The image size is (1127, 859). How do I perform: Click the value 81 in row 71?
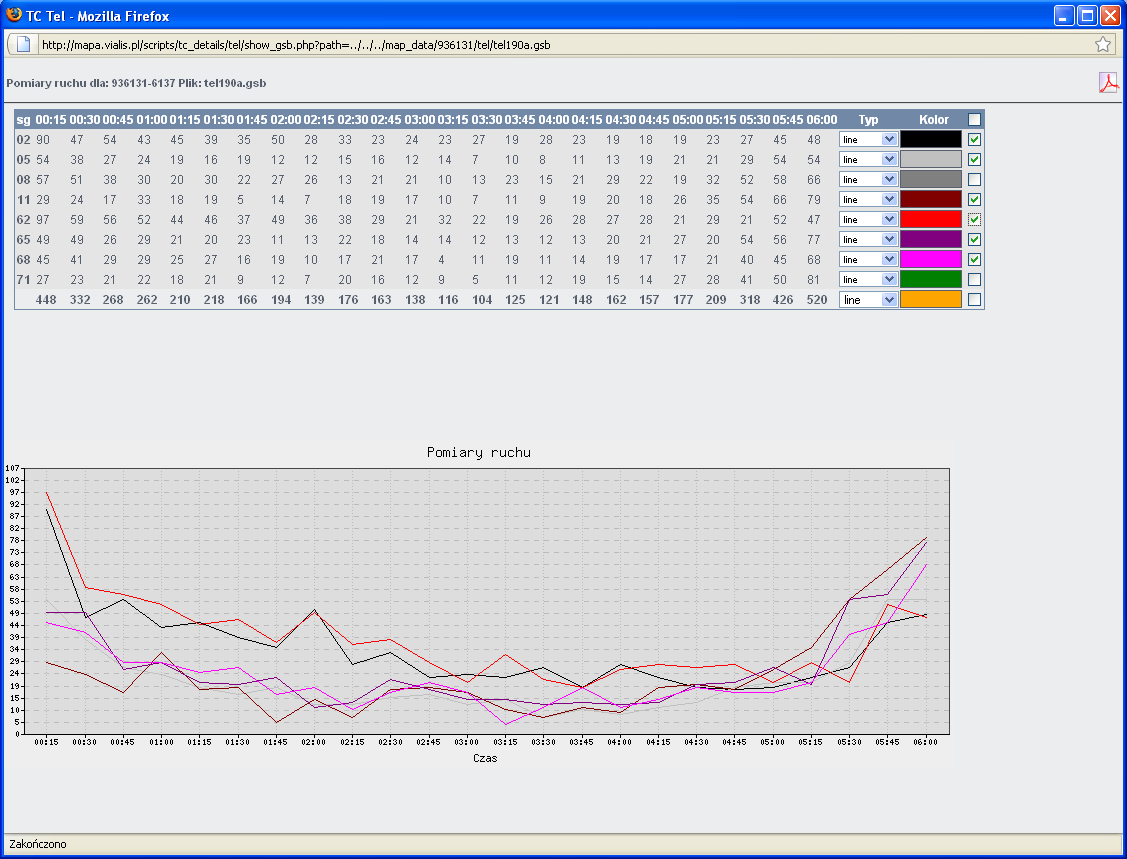(x=814, y=280)
